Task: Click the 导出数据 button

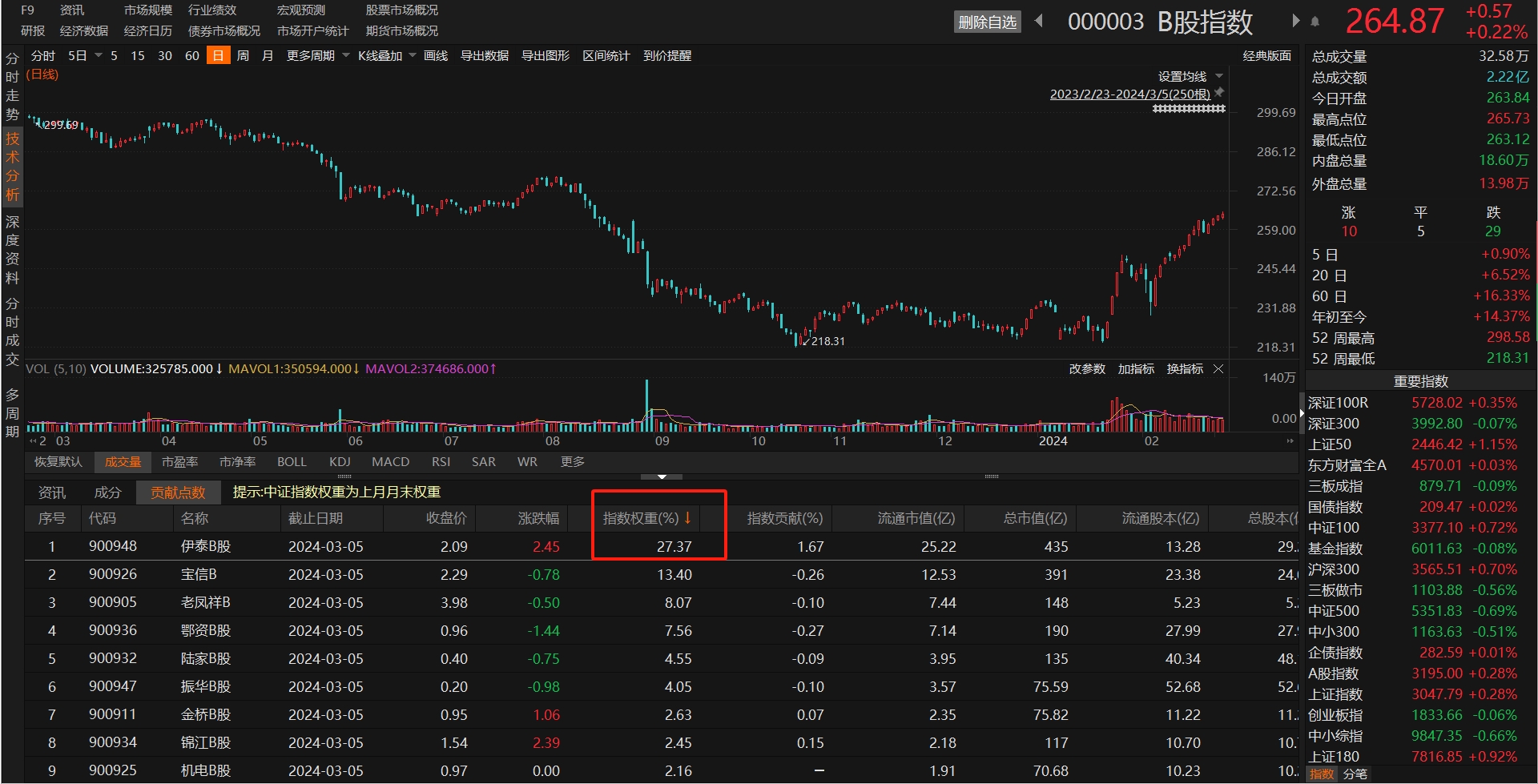Action: [484, 56]
